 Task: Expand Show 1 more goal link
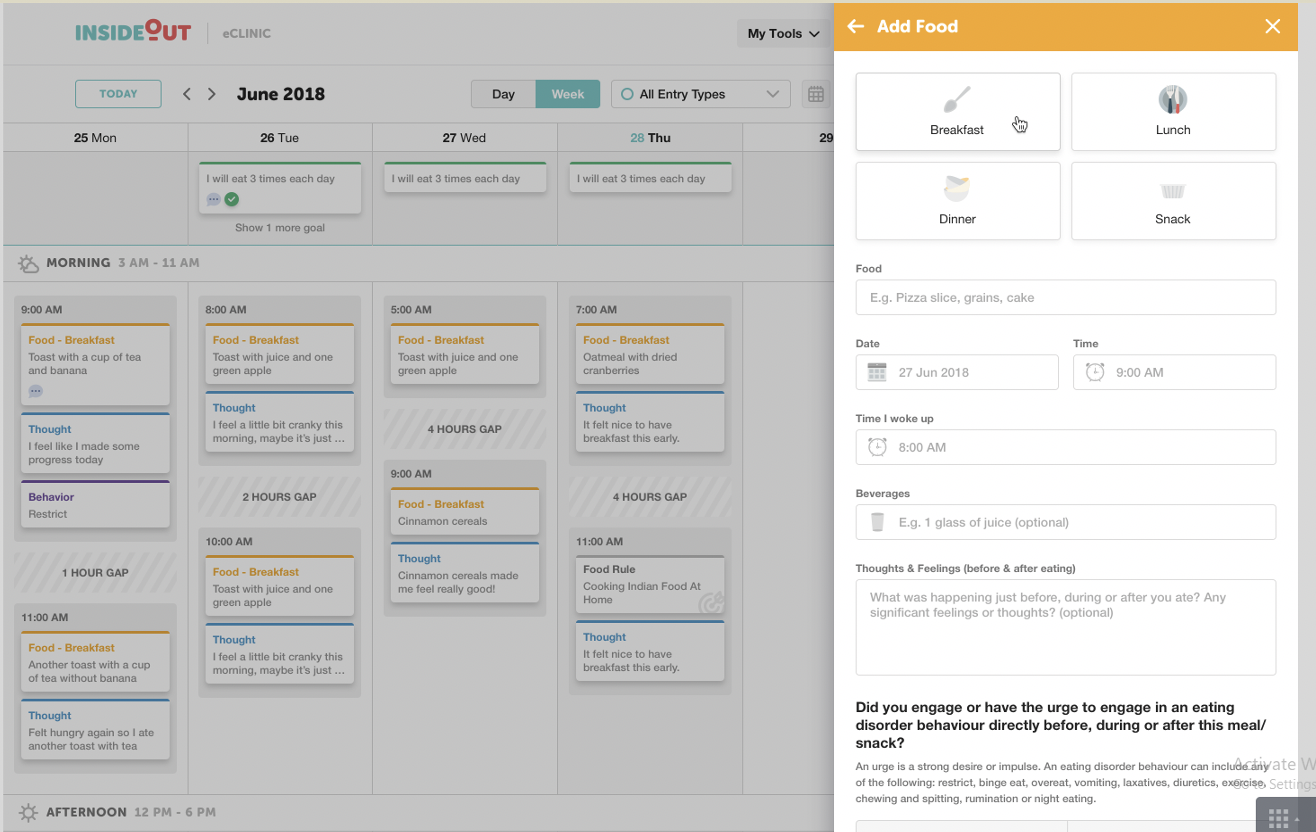pyautogui.click(x=280, y=228)
